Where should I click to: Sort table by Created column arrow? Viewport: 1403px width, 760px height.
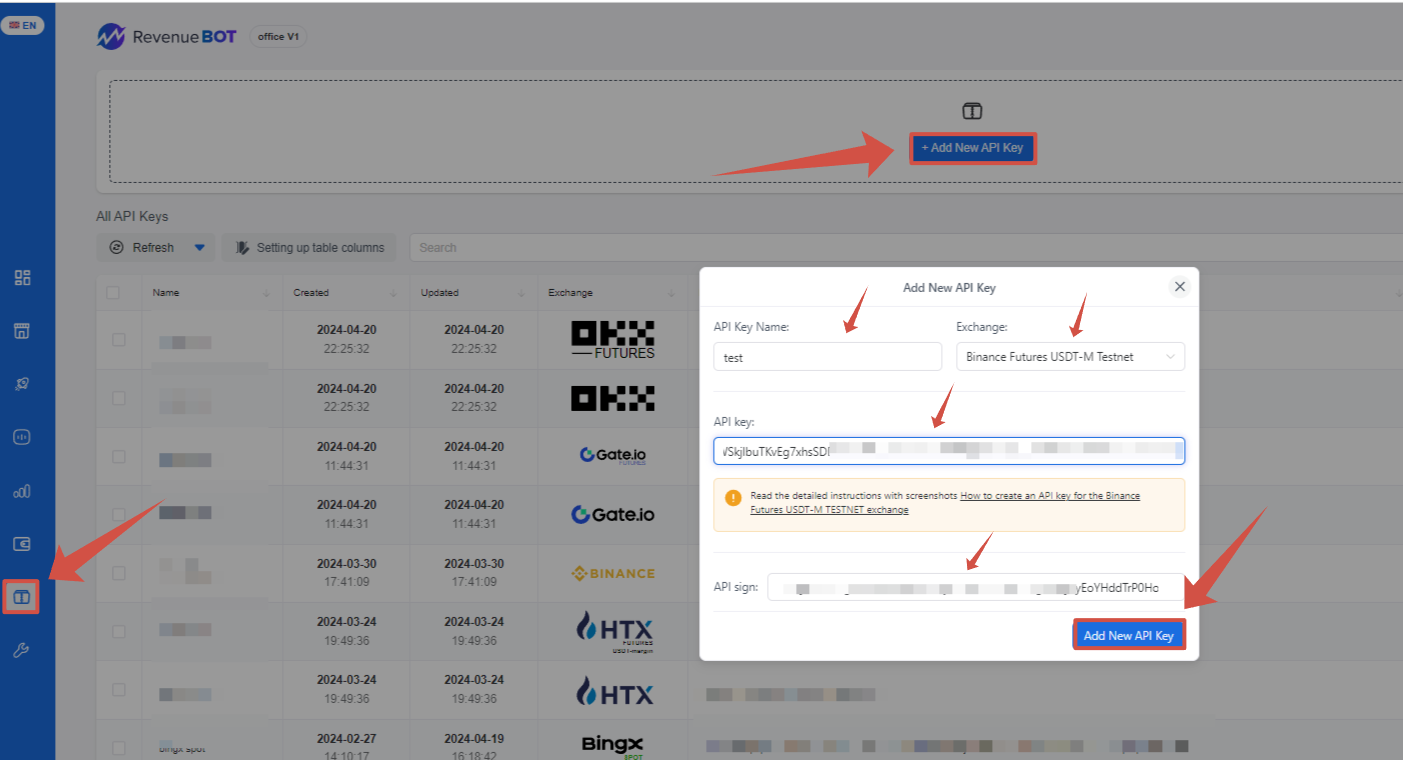coord(393,293)
